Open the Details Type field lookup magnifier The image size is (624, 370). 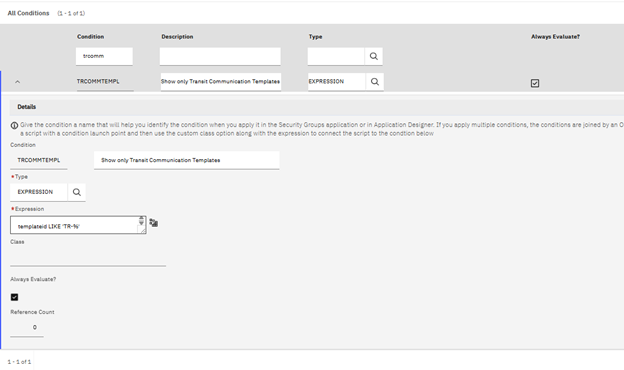tap(77, 192)
